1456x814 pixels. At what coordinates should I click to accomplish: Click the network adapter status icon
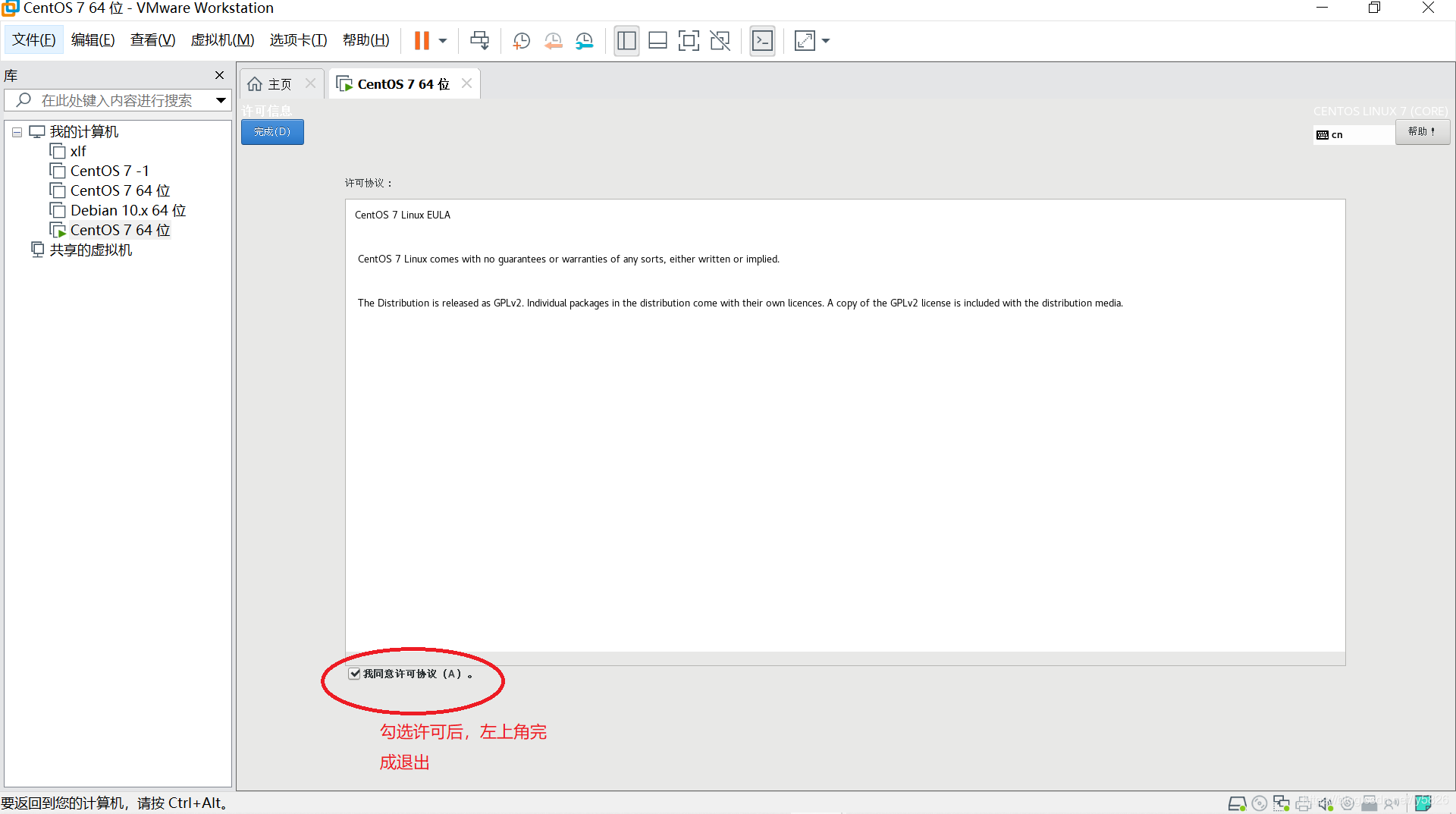click(x=1282, y=803)
